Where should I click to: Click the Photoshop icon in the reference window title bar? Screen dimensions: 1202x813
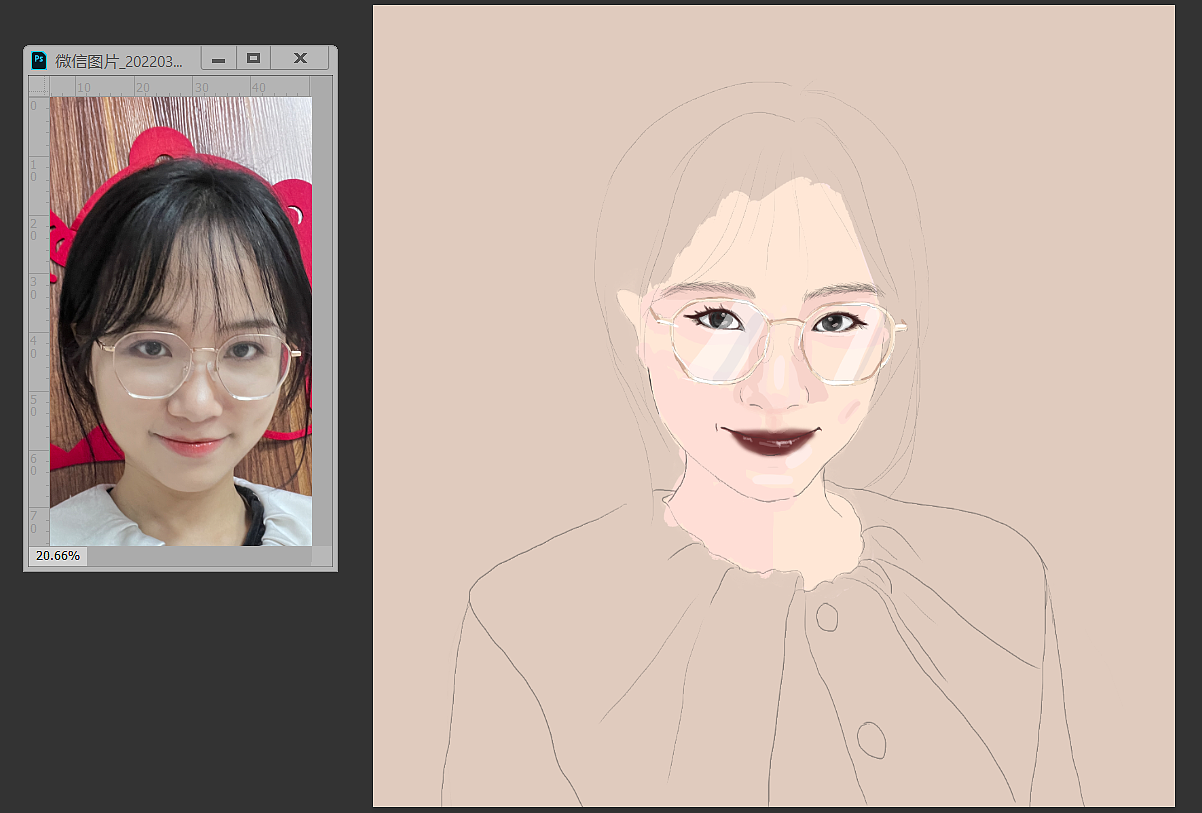click(x=39, y=59)
